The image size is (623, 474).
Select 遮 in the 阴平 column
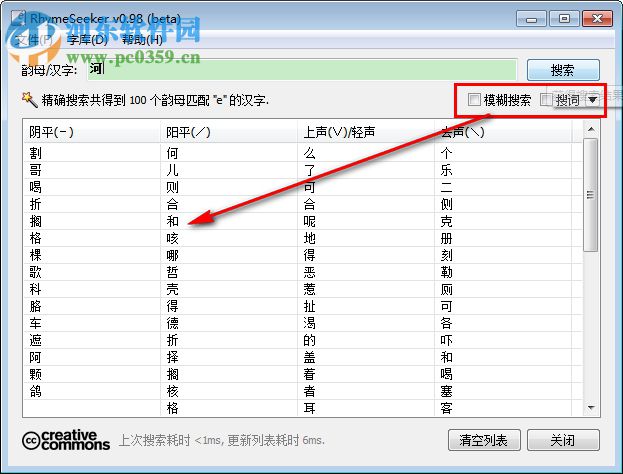pyautogui.click(x=35, y=340)
